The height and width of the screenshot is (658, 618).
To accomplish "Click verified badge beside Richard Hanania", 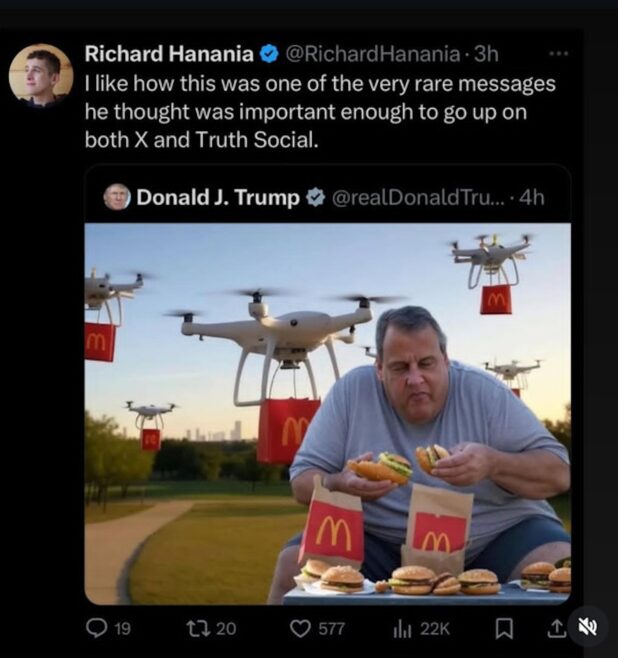I will pyautogui.click(x=270, y=53).
